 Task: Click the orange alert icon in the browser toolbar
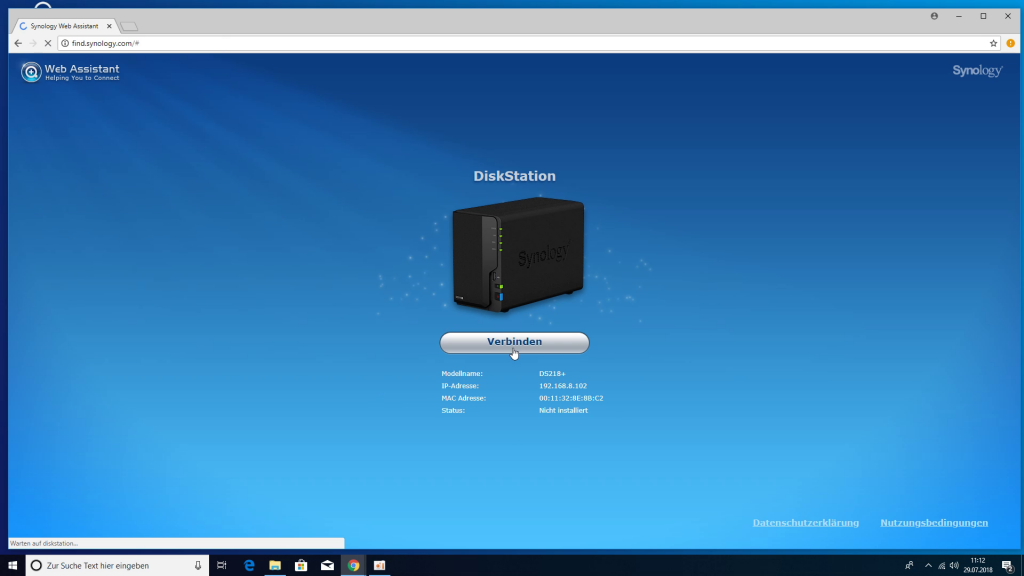(x=1011, y=43)
